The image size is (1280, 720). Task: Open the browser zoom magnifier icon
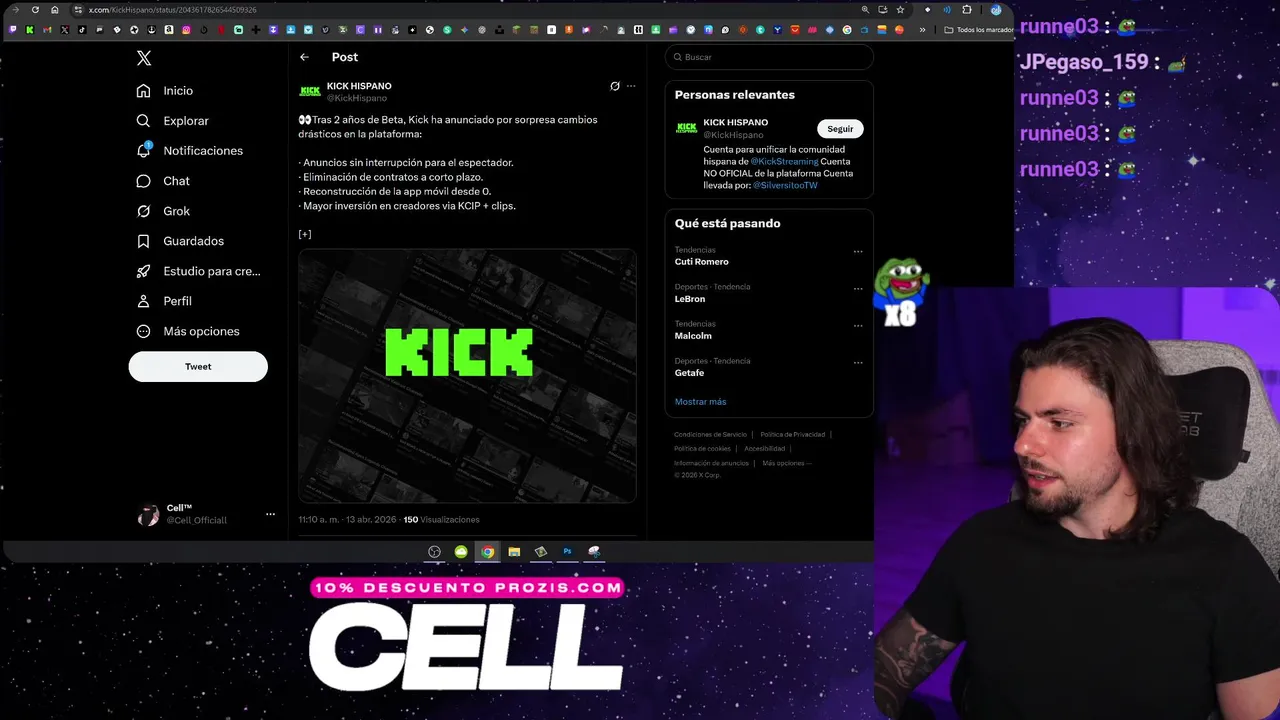pyautogui.click(x=865, y=10)
